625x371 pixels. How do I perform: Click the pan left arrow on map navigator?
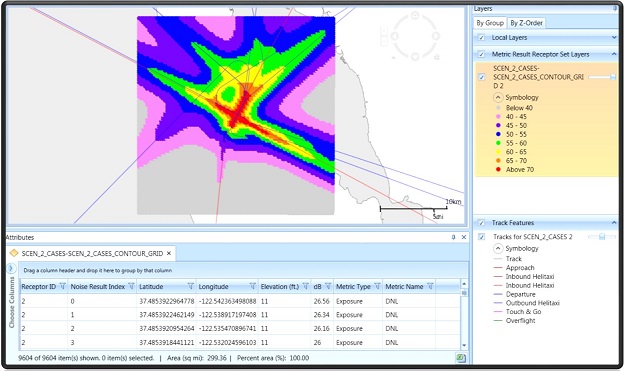tap(394, 36)
